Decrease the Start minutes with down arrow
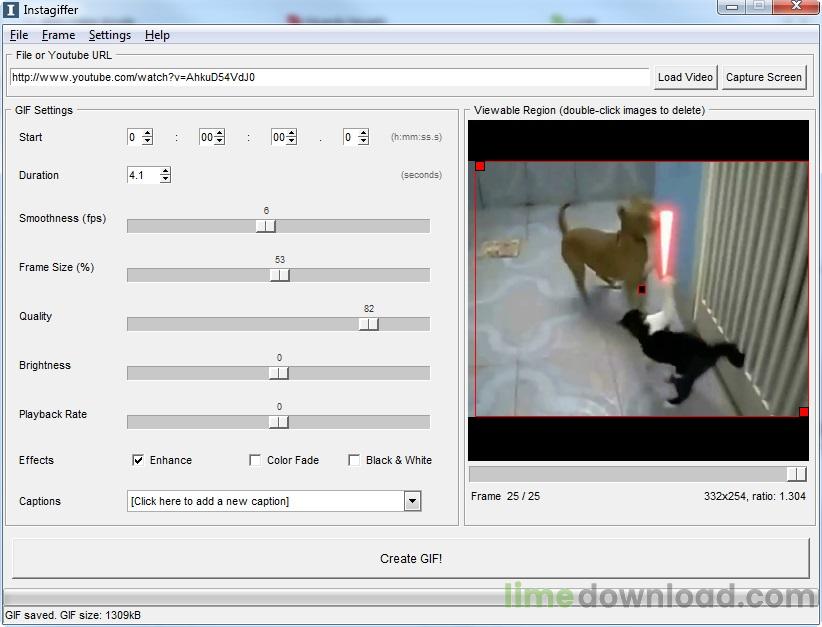The width and height of the screenshot is (822, 627). tap(220, 141)
